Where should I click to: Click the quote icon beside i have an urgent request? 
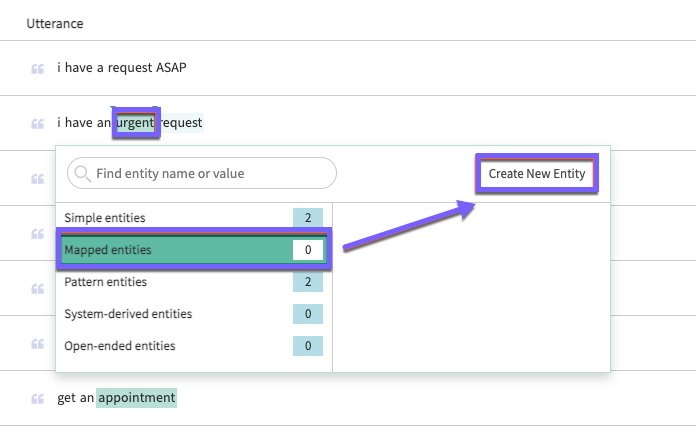[x=38, y=124]
